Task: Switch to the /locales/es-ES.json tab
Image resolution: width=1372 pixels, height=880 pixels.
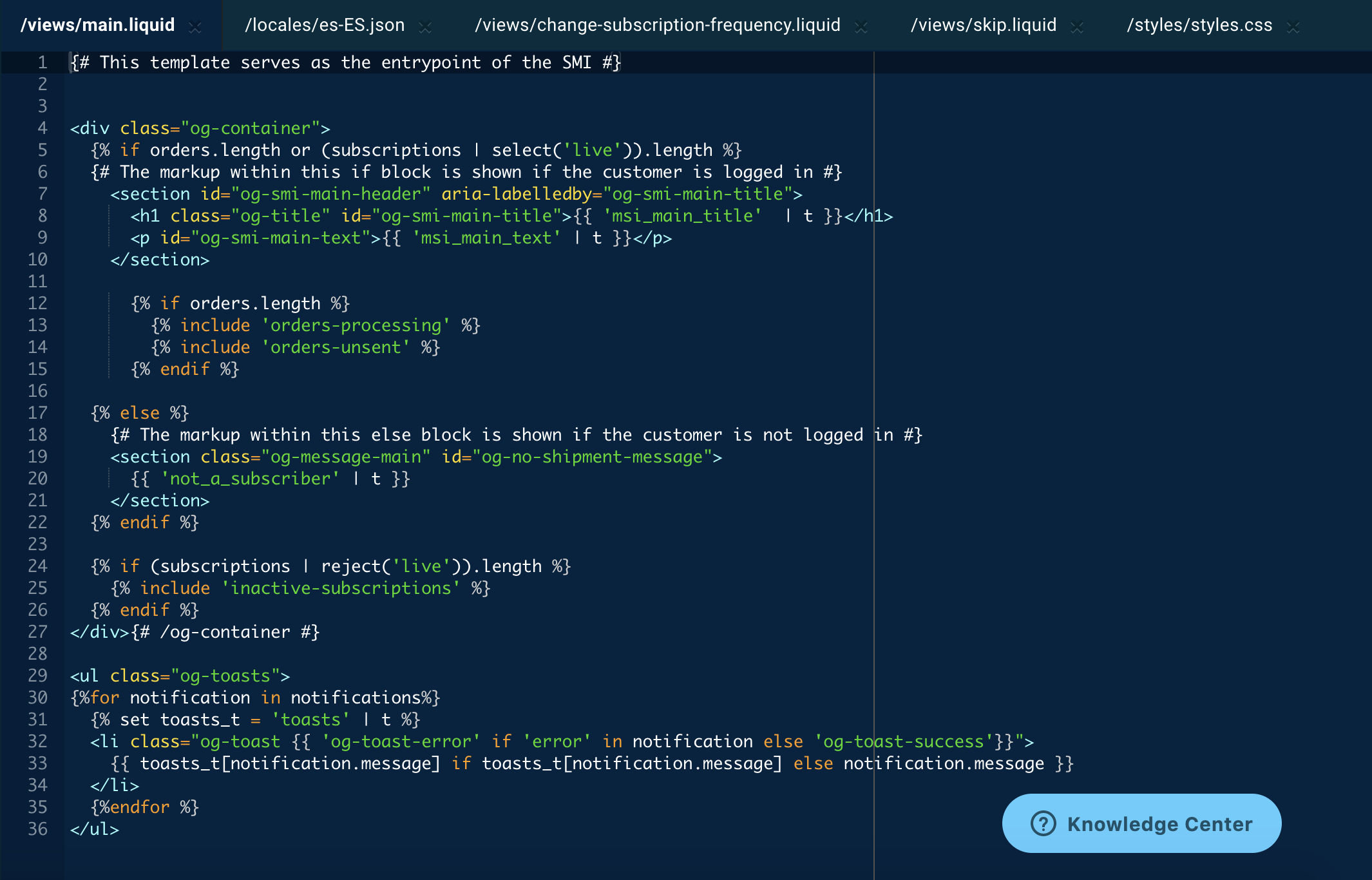Action: [325, 25]
